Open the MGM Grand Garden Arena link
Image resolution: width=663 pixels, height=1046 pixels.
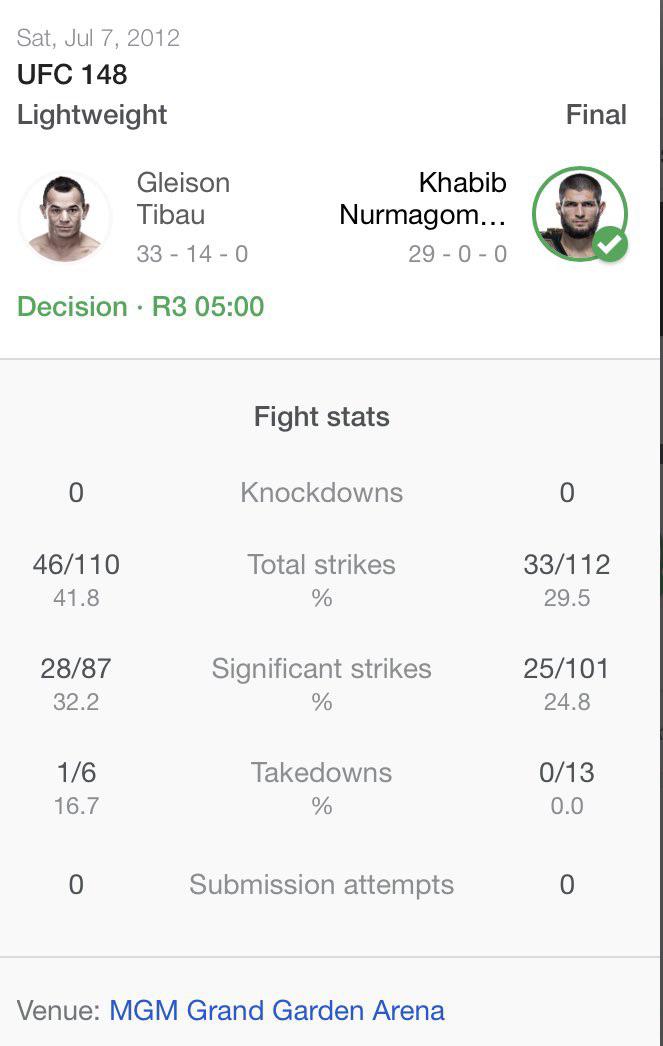point(277,1010)
